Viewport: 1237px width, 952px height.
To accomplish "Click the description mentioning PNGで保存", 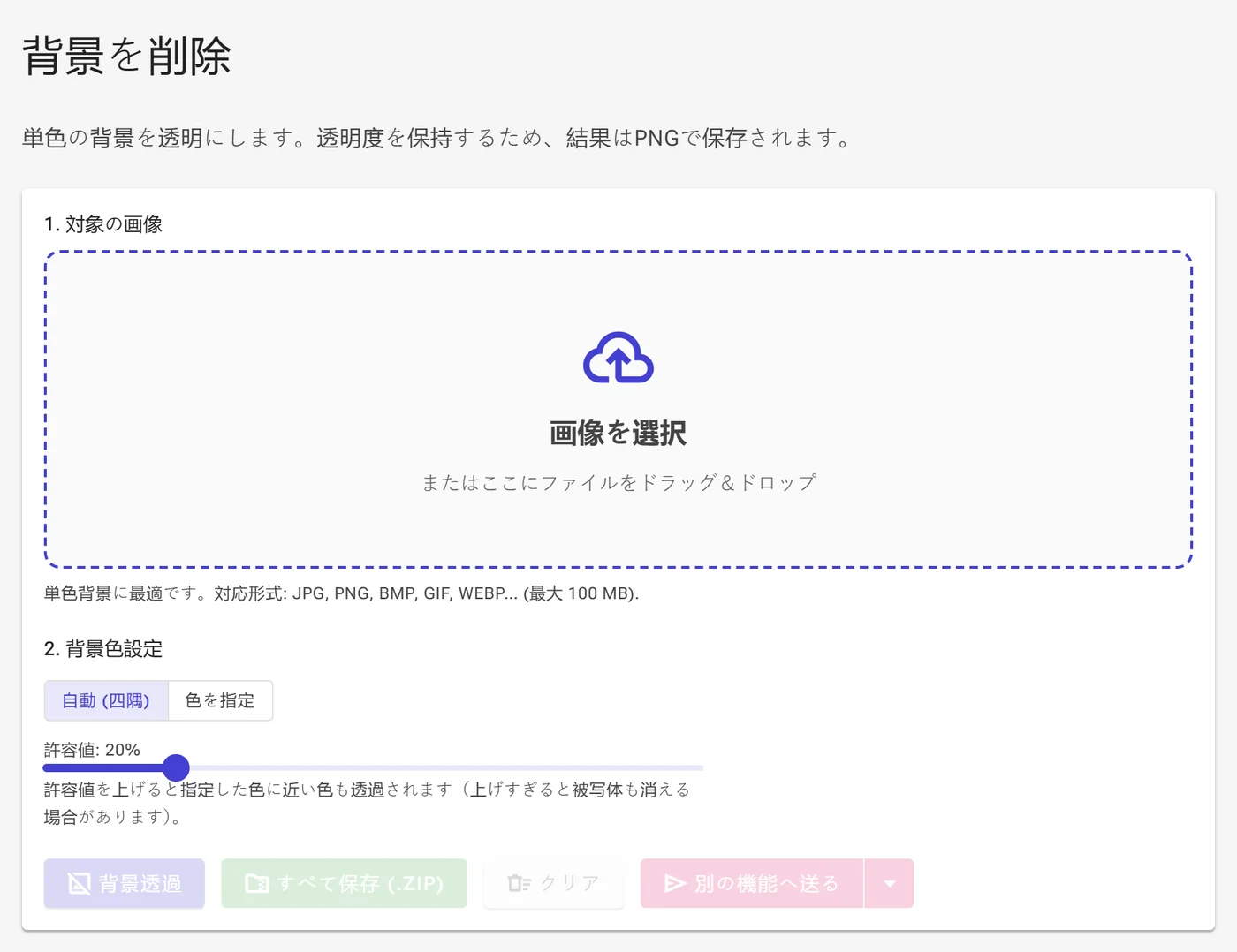I will coord(436,138).
